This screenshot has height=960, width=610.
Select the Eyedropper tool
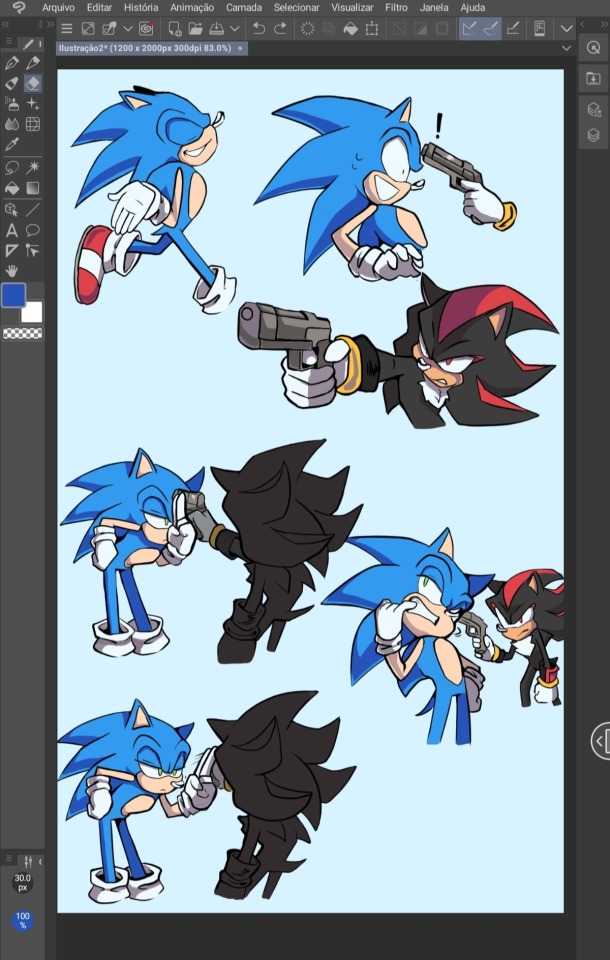[12, 144]
